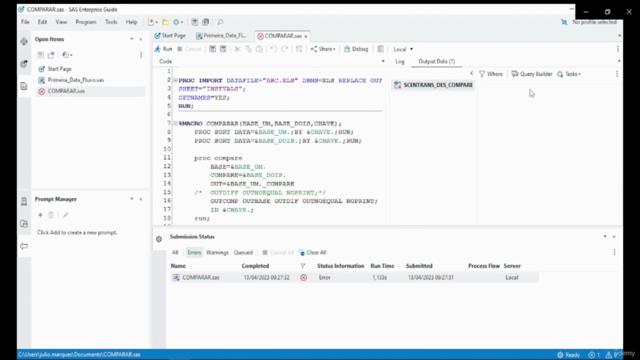Screen dimensions: 640x360
Task: Toggle the Queued submission filter
Action: (243, 253)
